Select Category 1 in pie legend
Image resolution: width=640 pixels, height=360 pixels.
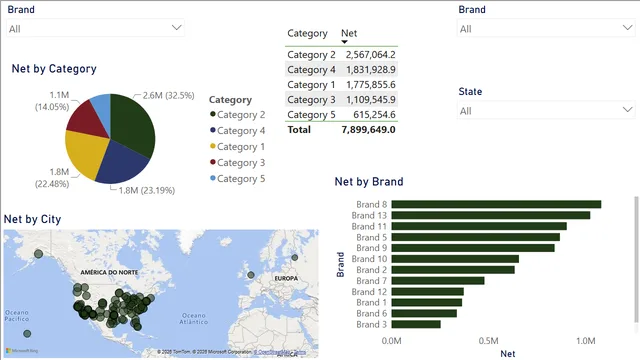[x=237, y=147]
